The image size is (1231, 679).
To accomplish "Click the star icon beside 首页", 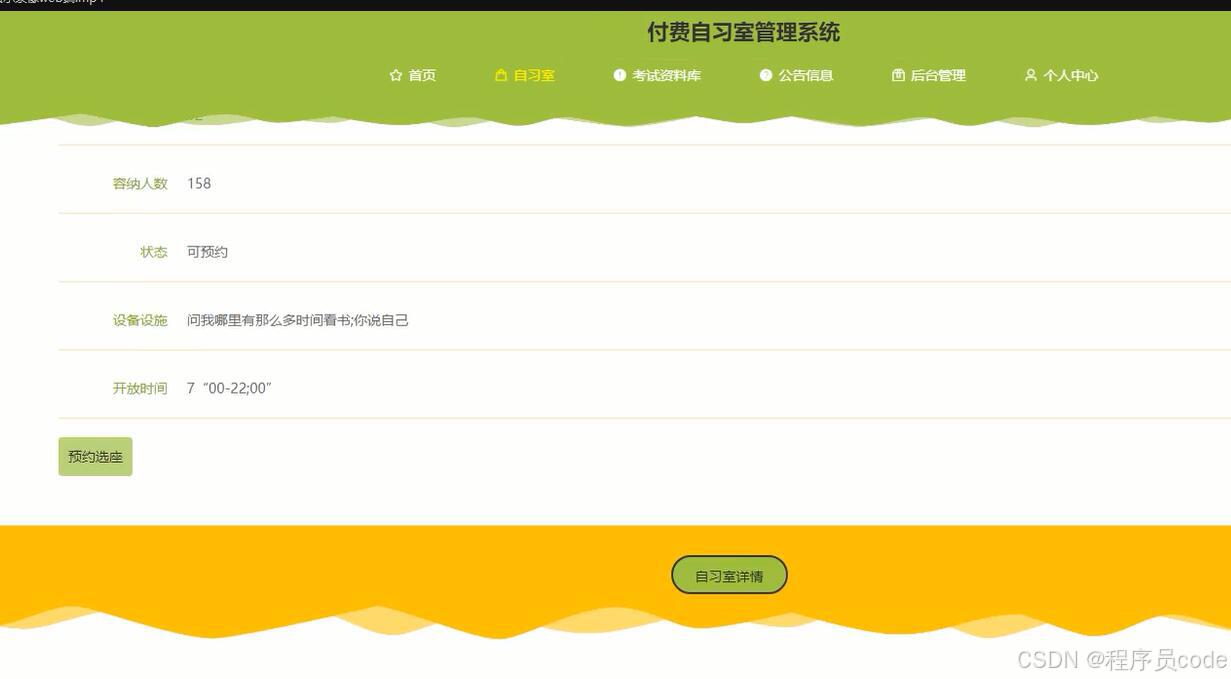I will [396, 75].
